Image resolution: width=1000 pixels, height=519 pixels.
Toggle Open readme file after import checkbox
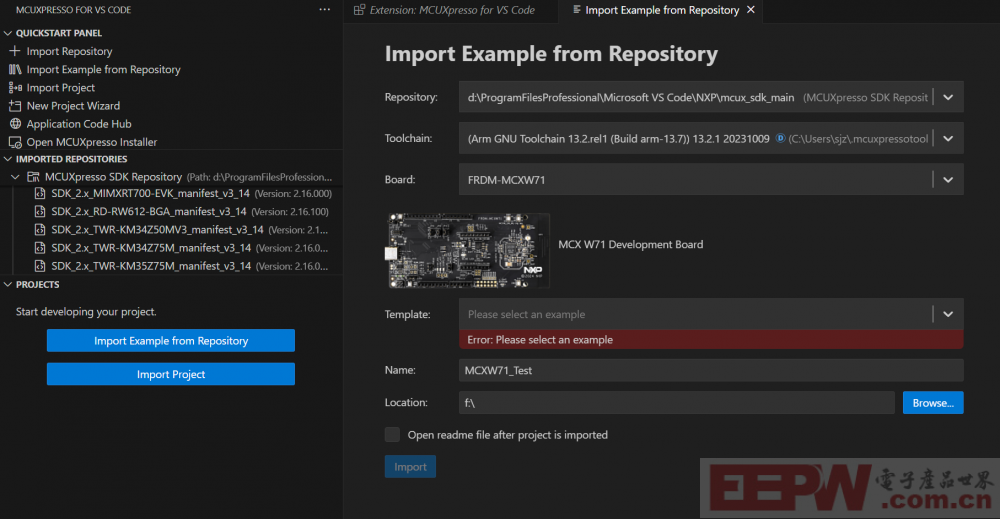(x=392, y=435)
